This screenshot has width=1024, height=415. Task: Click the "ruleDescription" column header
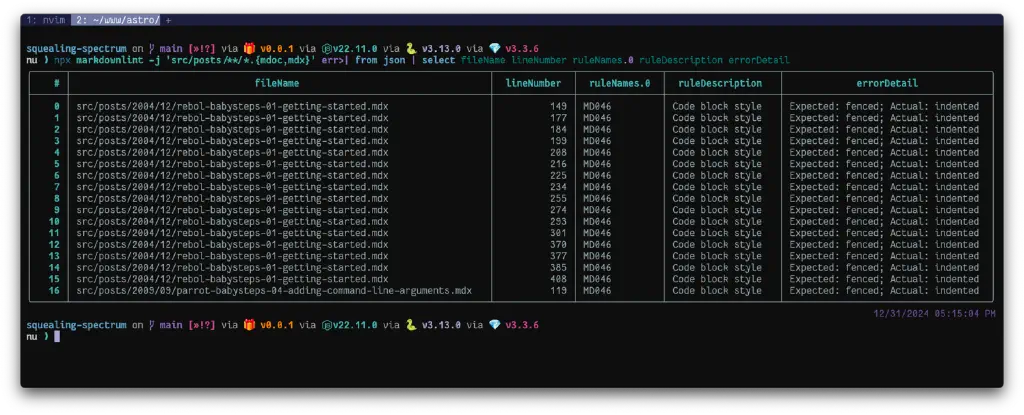[x=720, y=83]
